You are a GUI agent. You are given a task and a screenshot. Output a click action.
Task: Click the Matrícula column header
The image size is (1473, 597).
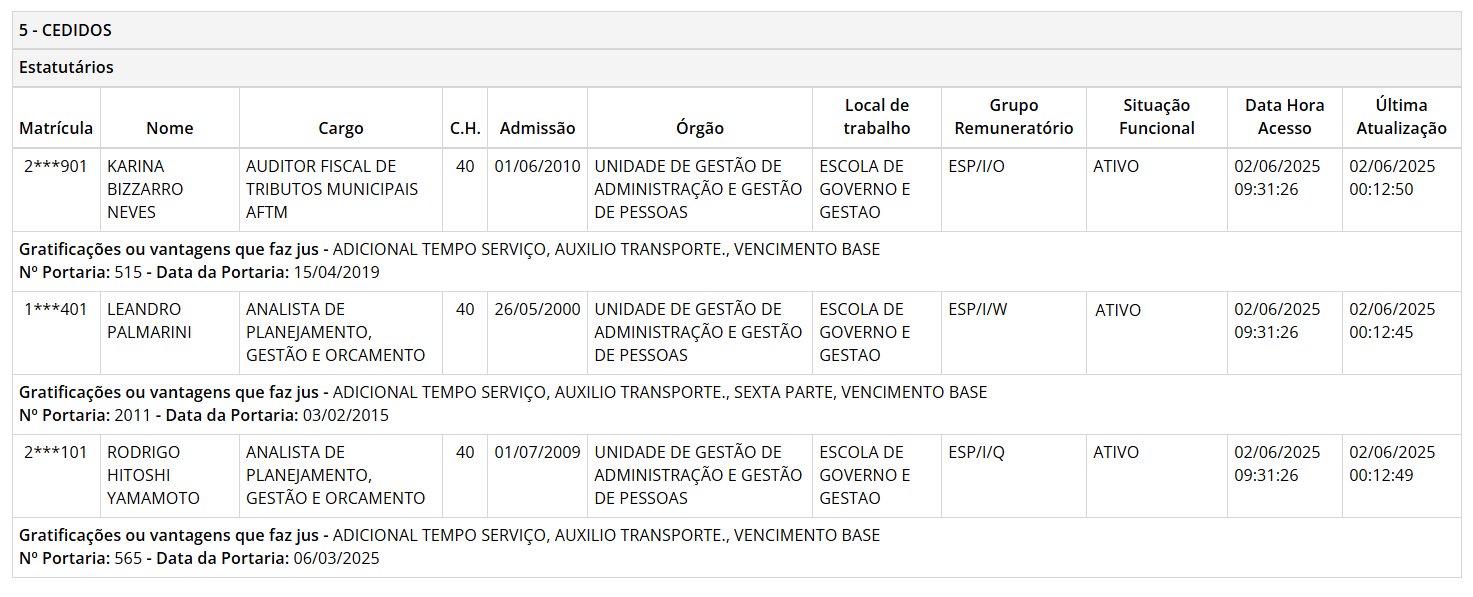56,128
